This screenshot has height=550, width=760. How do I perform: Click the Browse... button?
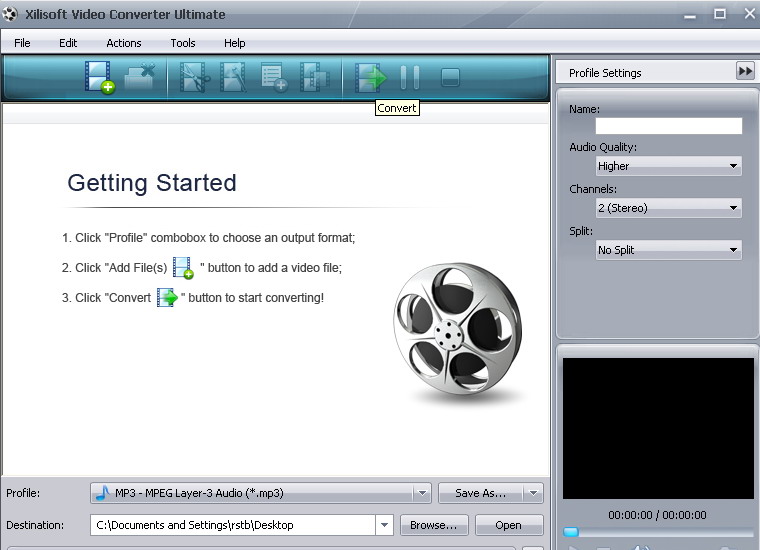pyautogui.click(x=434, y=525)
